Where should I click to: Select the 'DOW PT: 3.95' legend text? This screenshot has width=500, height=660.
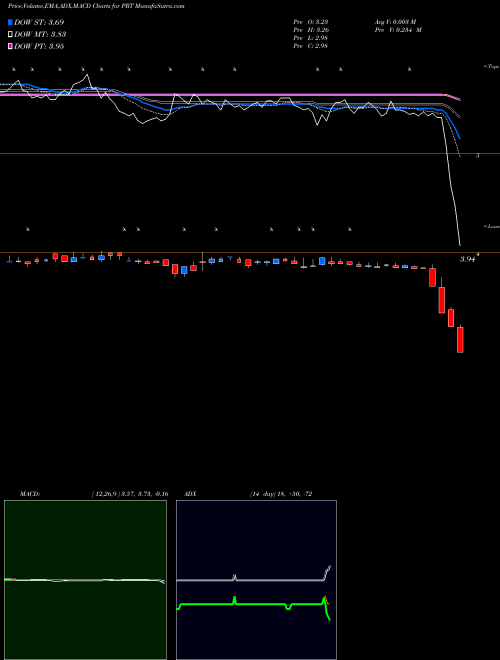click(39, 46)
